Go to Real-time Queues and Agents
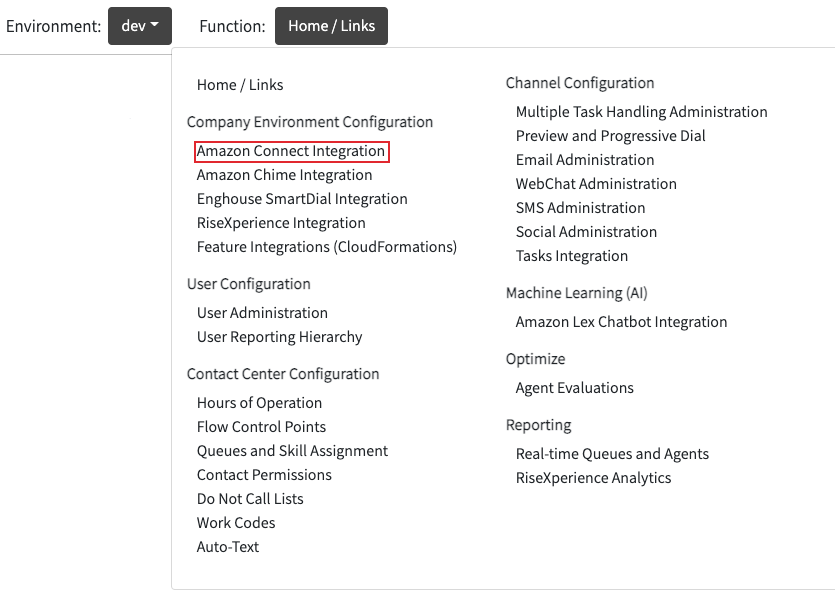 [612, 454]
